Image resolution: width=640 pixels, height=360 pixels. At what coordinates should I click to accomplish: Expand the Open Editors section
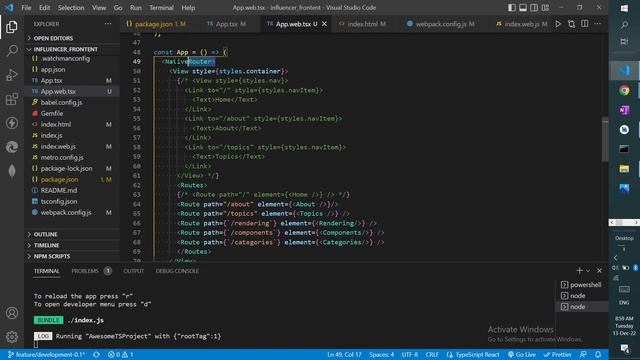[72, 38]
